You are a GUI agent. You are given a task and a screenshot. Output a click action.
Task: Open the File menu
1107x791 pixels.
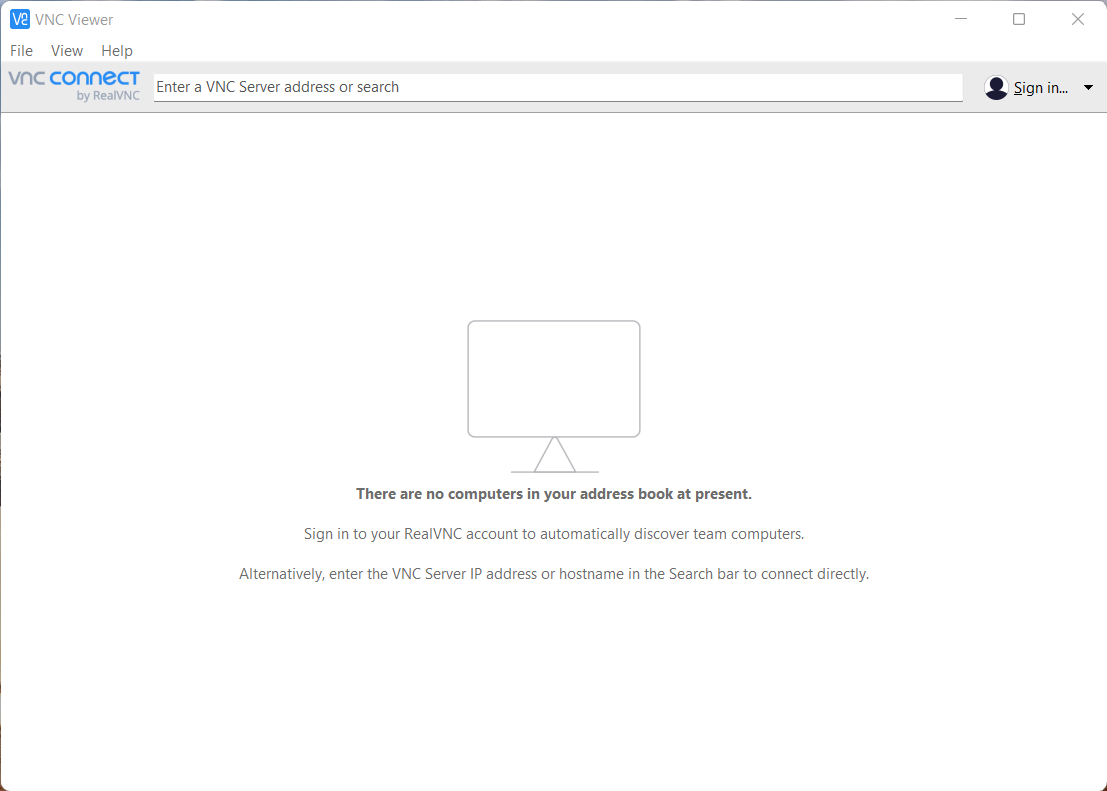pos(21,51)
